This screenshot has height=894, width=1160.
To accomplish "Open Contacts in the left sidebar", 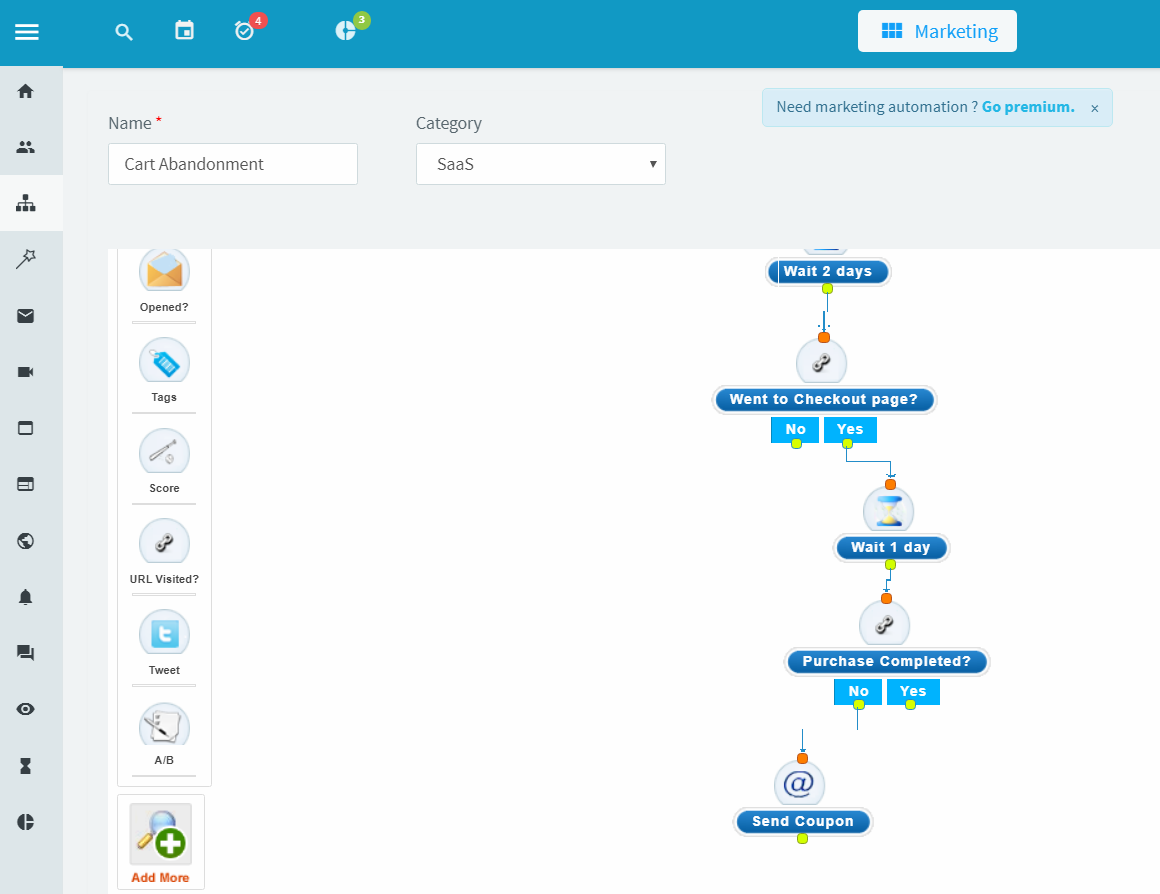I will 26,147.
